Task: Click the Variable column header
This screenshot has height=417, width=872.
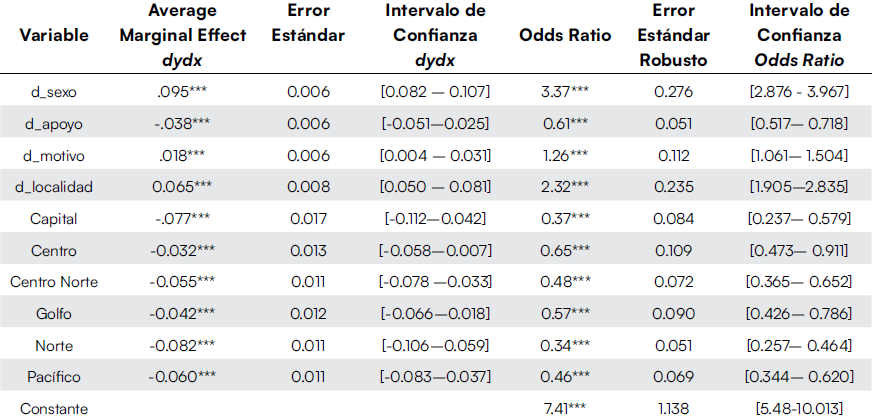Action: point(54,35)
